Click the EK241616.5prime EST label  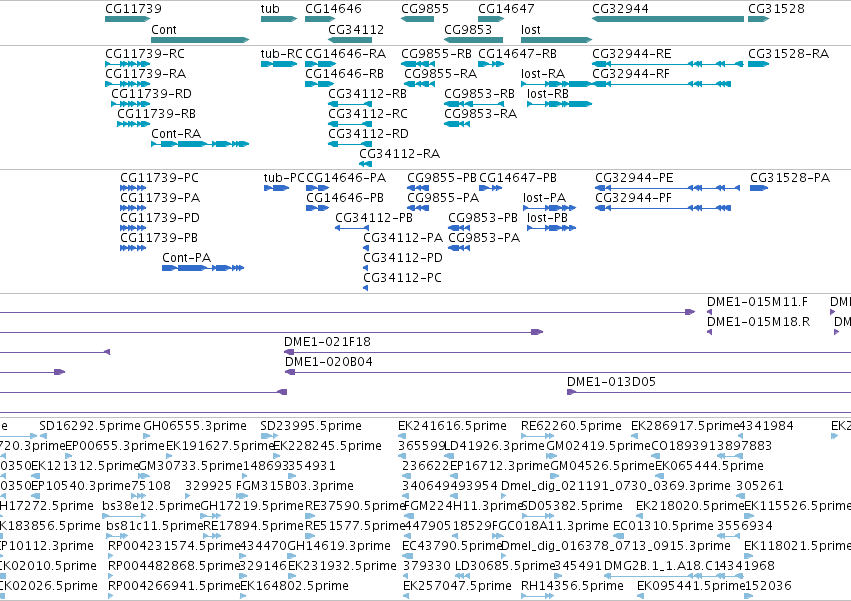tap(452, 426)
